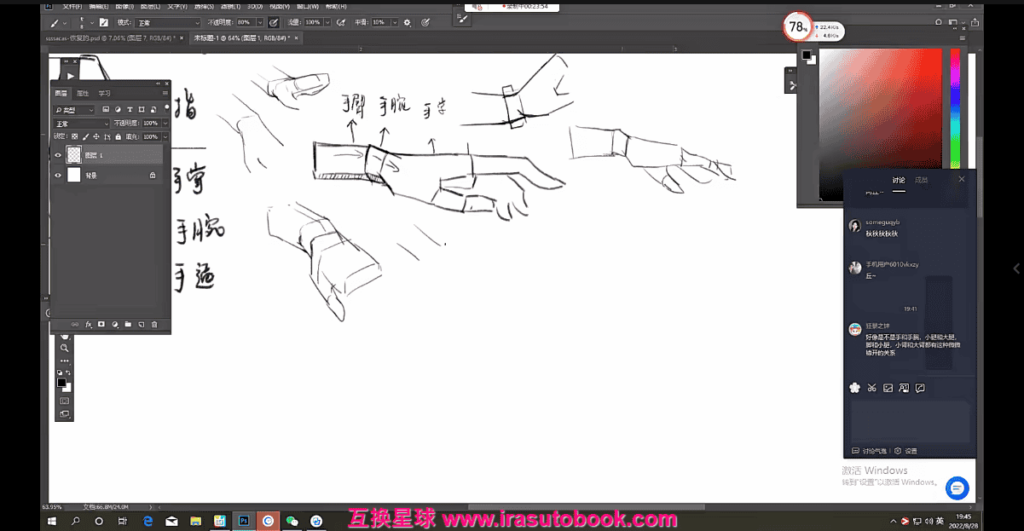Select the Zoom tool in the toolbox

tap(64, 347)
